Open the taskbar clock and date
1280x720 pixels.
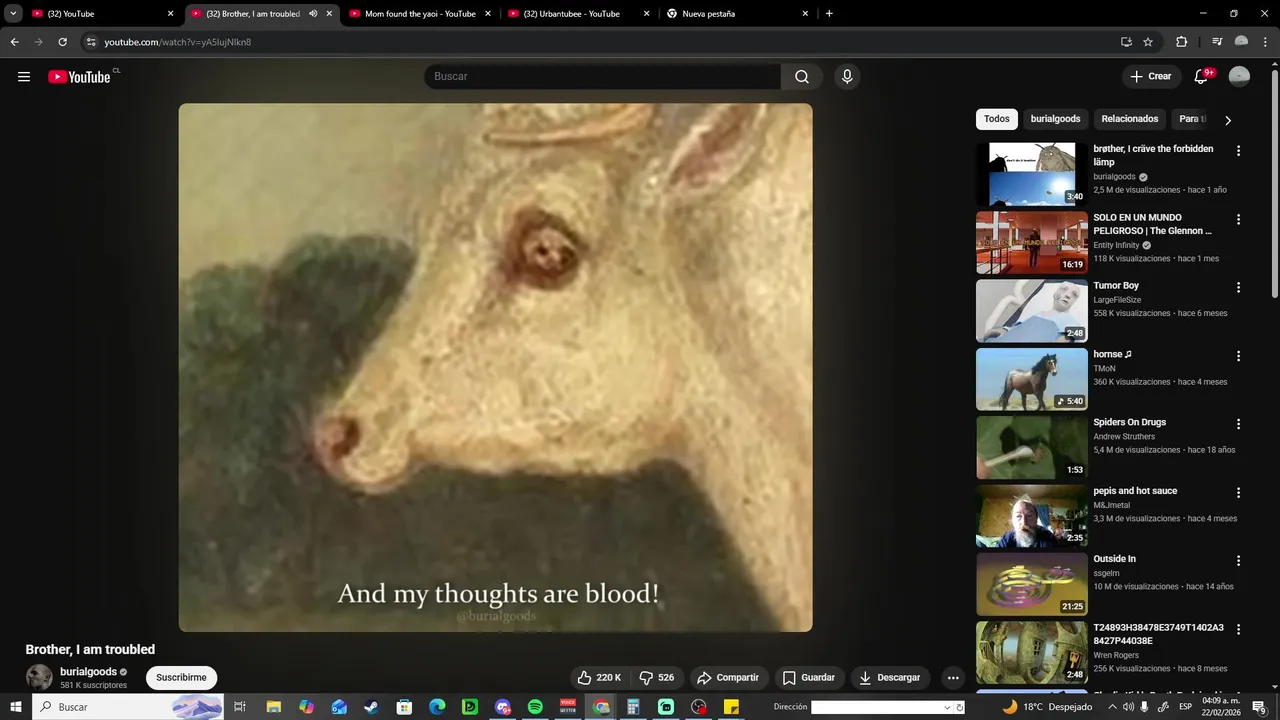point(1221,707)
